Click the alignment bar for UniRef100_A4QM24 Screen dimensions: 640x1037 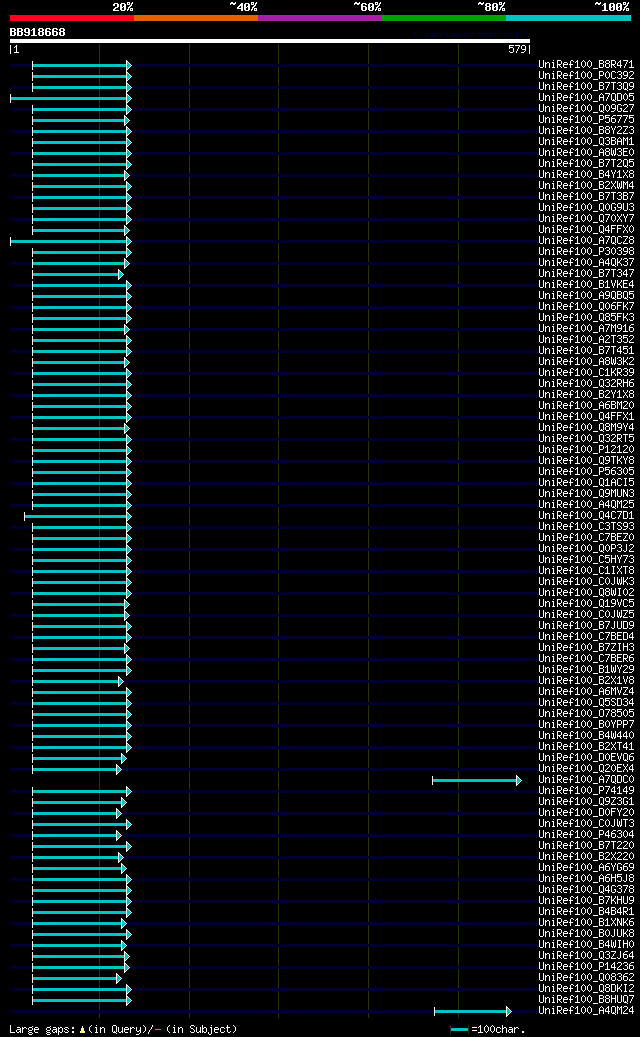[x=473, y=1011]
